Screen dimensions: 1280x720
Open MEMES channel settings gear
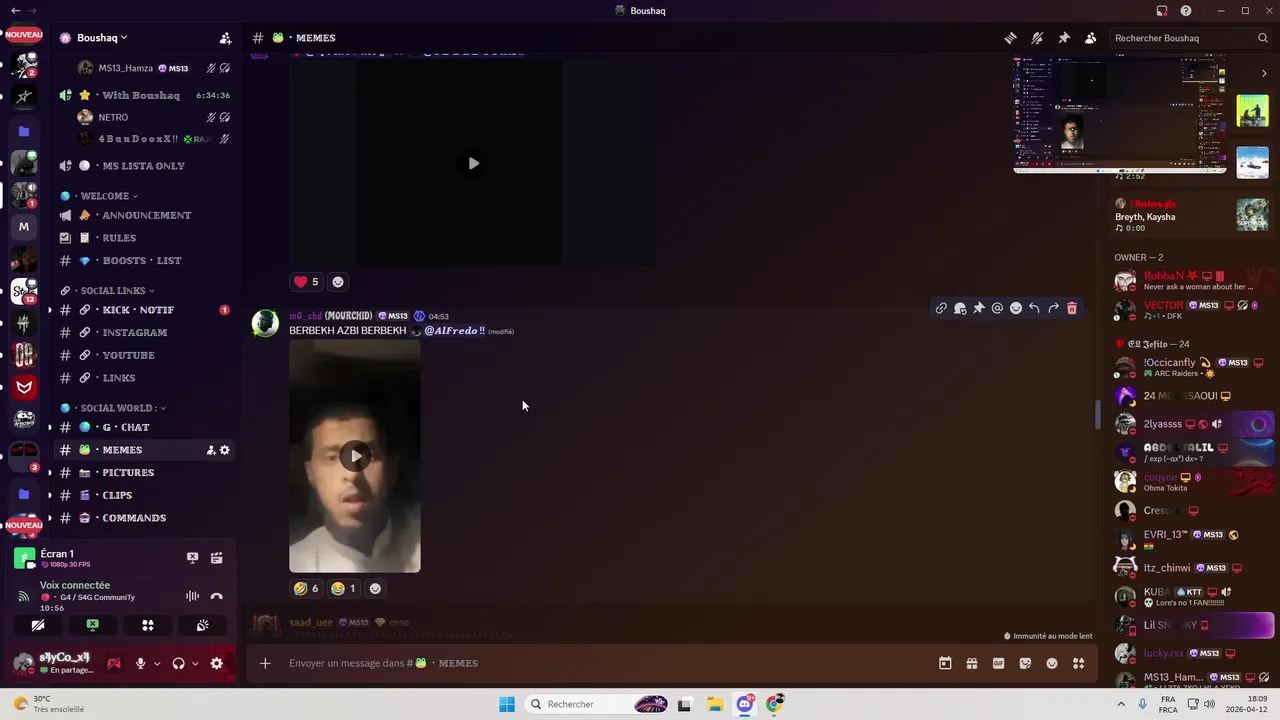coord(225,450)
